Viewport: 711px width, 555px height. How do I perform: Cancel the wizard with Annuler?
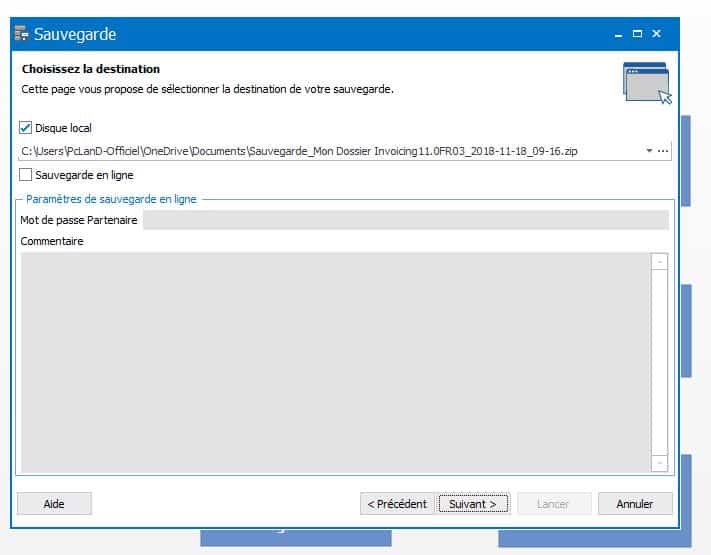click(635, 504)
